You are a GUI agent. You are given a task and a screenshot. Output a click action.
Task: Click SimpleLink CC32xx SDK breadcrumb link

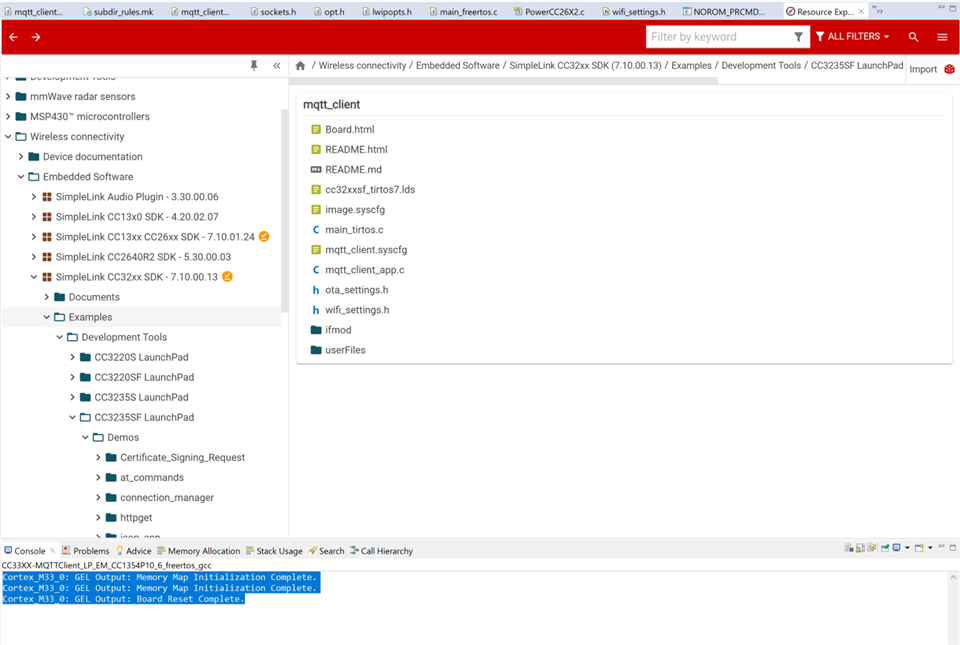pos(585,65)
